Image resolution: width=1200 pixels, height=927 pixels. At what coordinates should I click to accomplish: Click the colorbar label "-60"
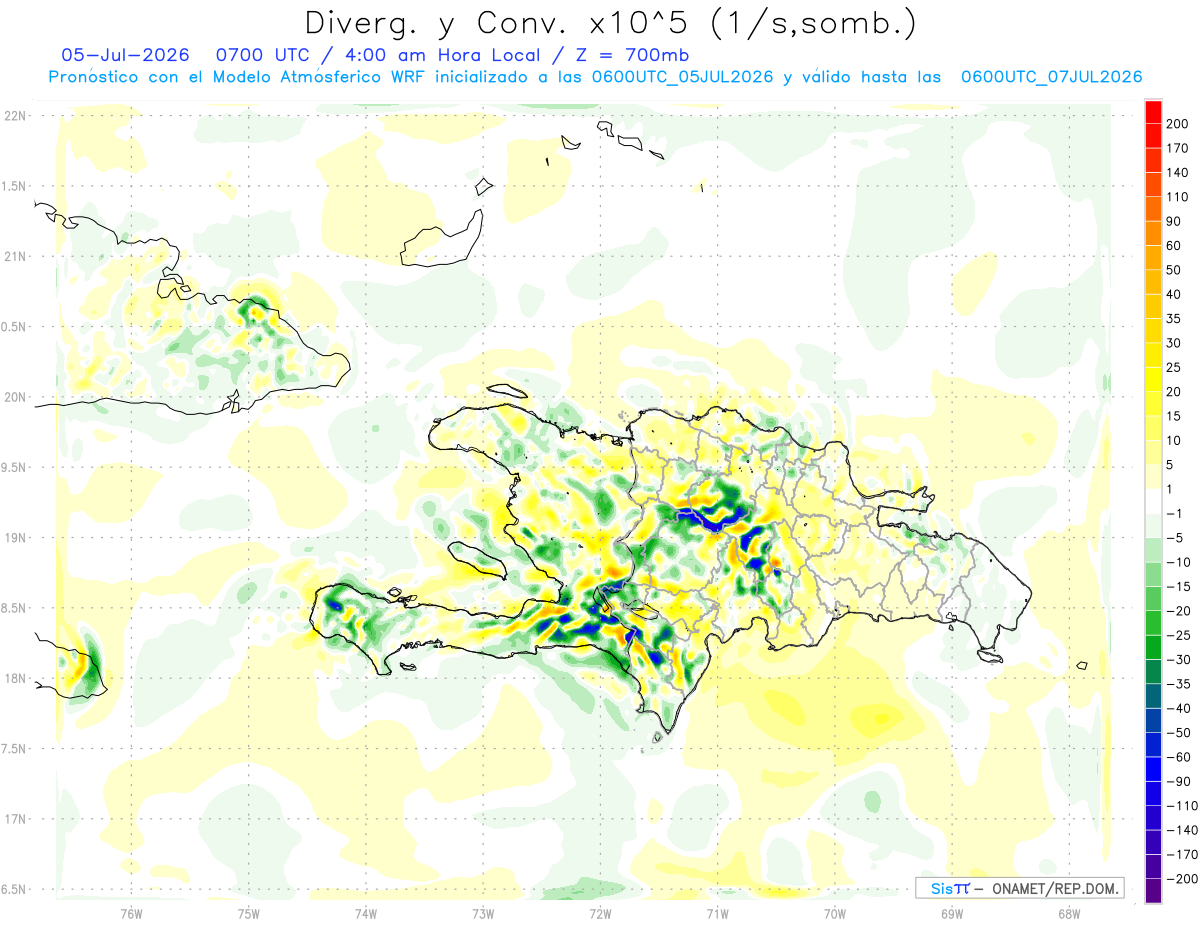tap(1178, 757)
